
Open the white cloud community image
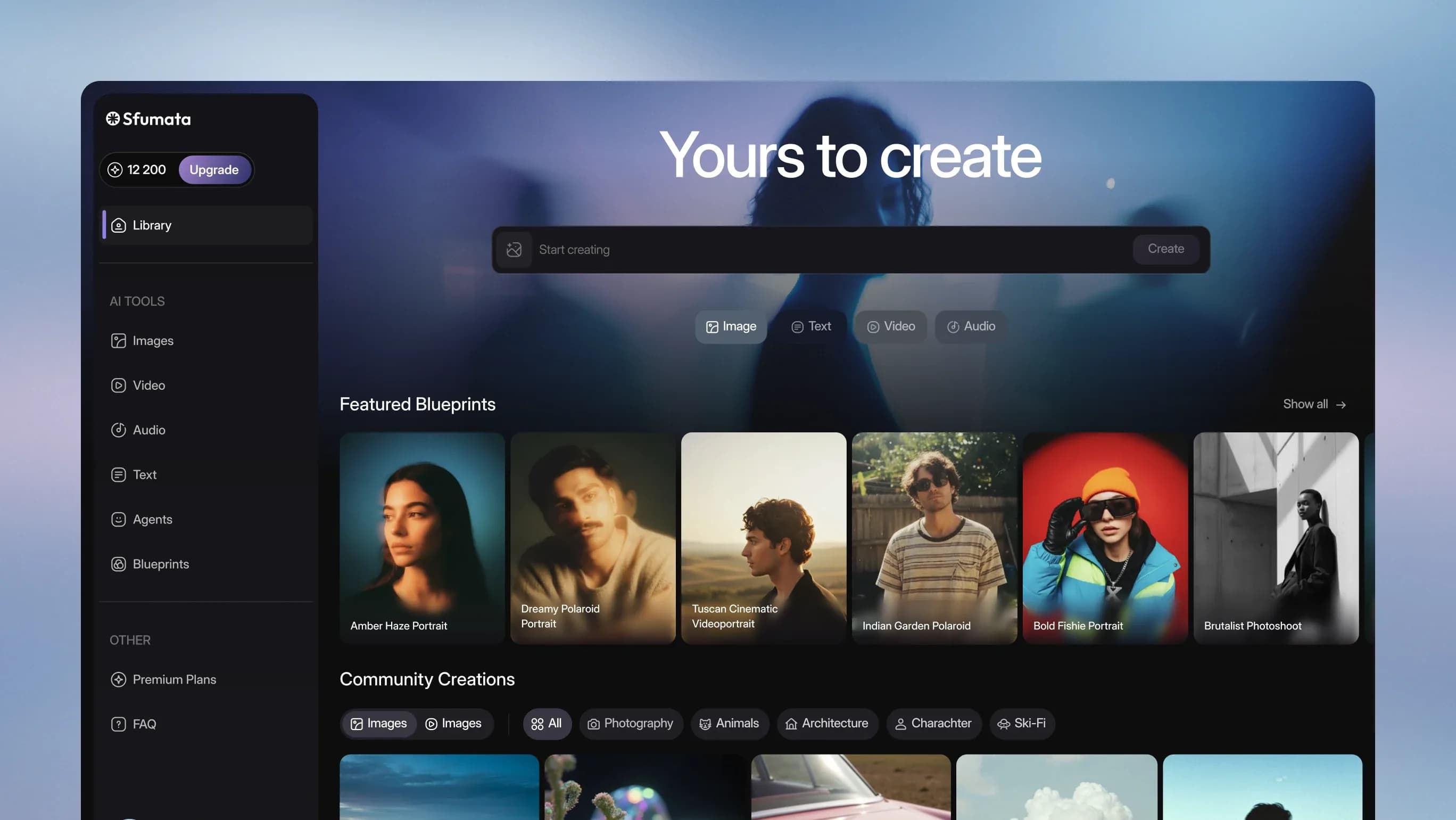pos(1056,787)
